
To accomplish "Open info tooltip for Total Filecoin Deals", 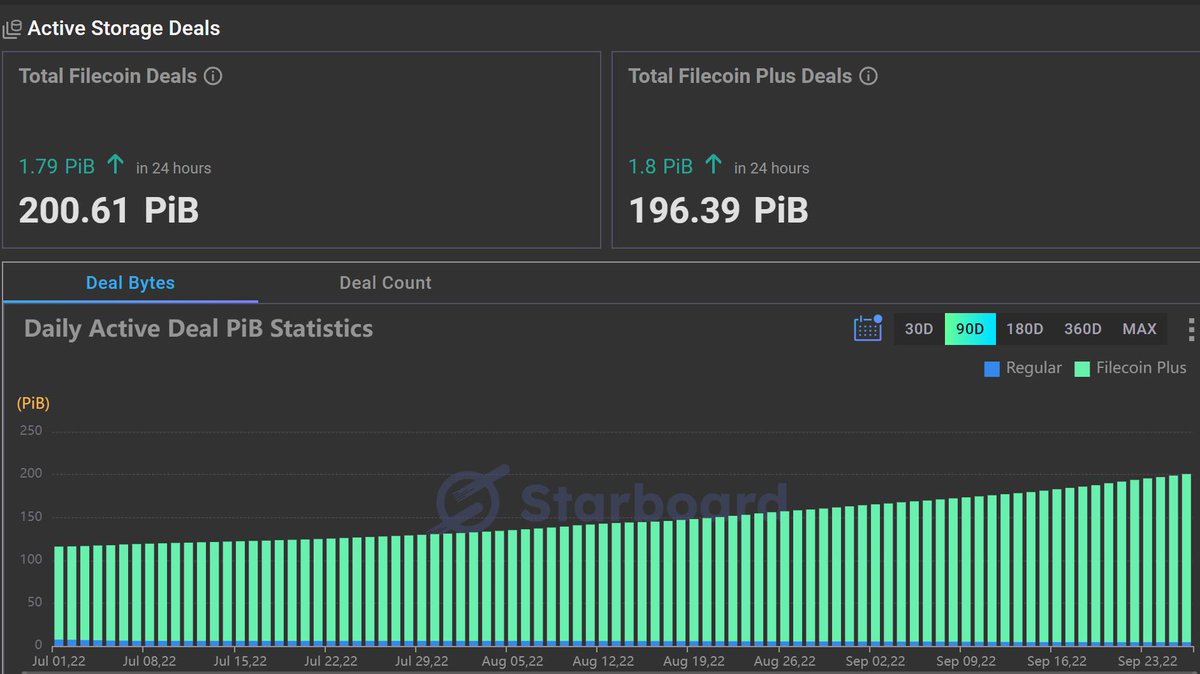I will 213,76.
